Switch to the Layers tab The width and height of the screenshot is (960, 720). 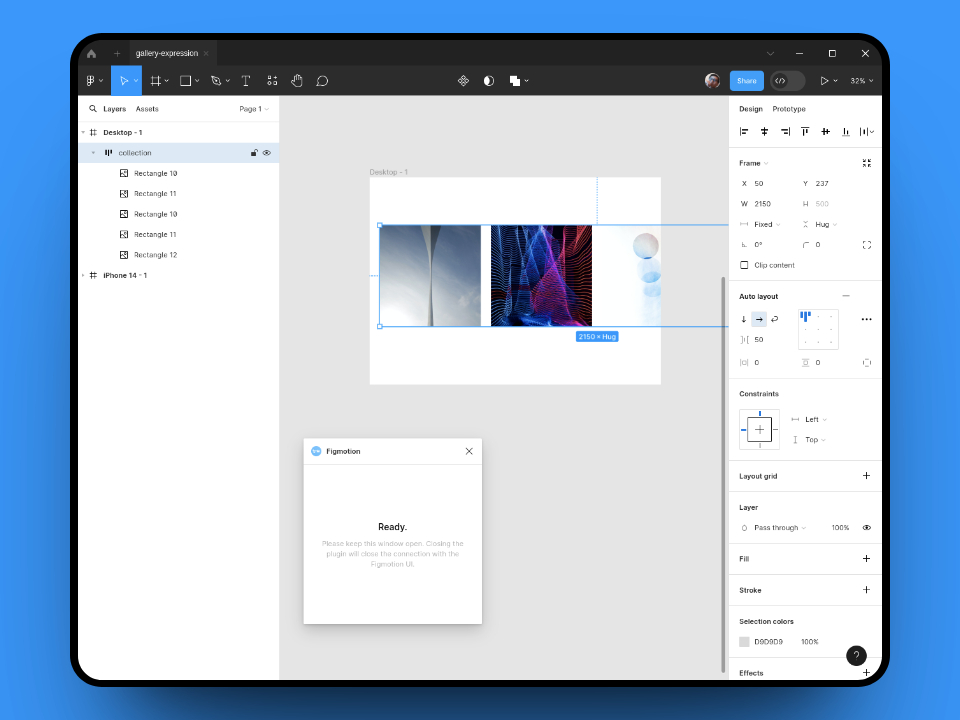pos(114,109)
